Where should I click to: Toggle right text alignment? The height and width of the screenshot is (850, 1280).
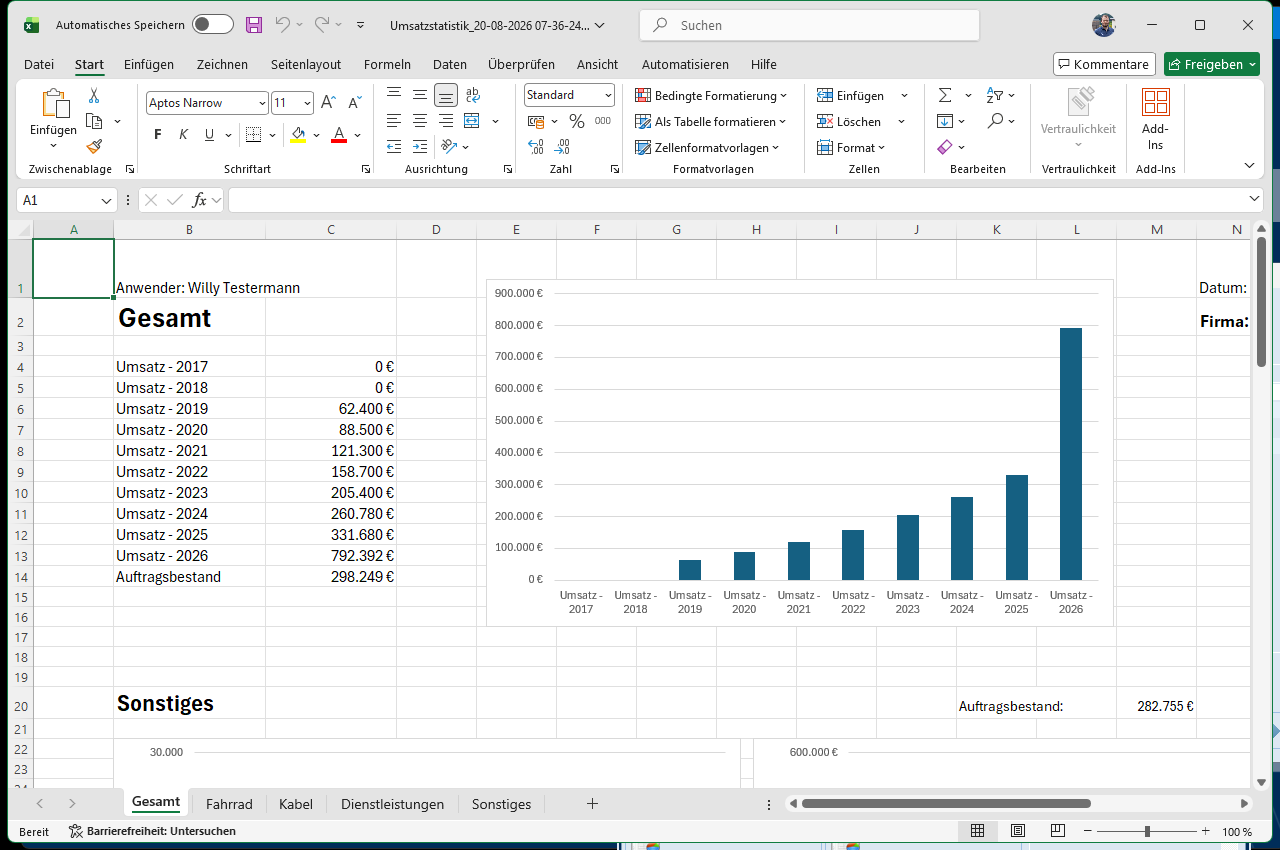446,121
